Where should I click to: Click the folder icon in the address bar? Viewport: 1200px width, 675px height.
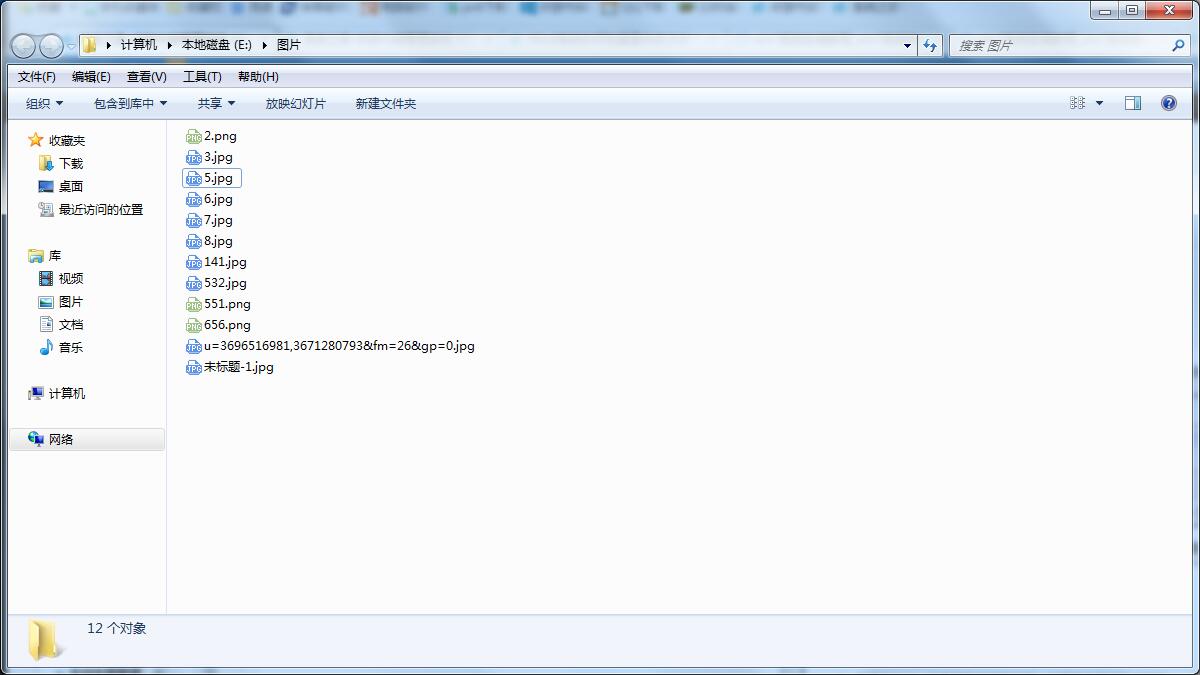click(x=89, y=44)
